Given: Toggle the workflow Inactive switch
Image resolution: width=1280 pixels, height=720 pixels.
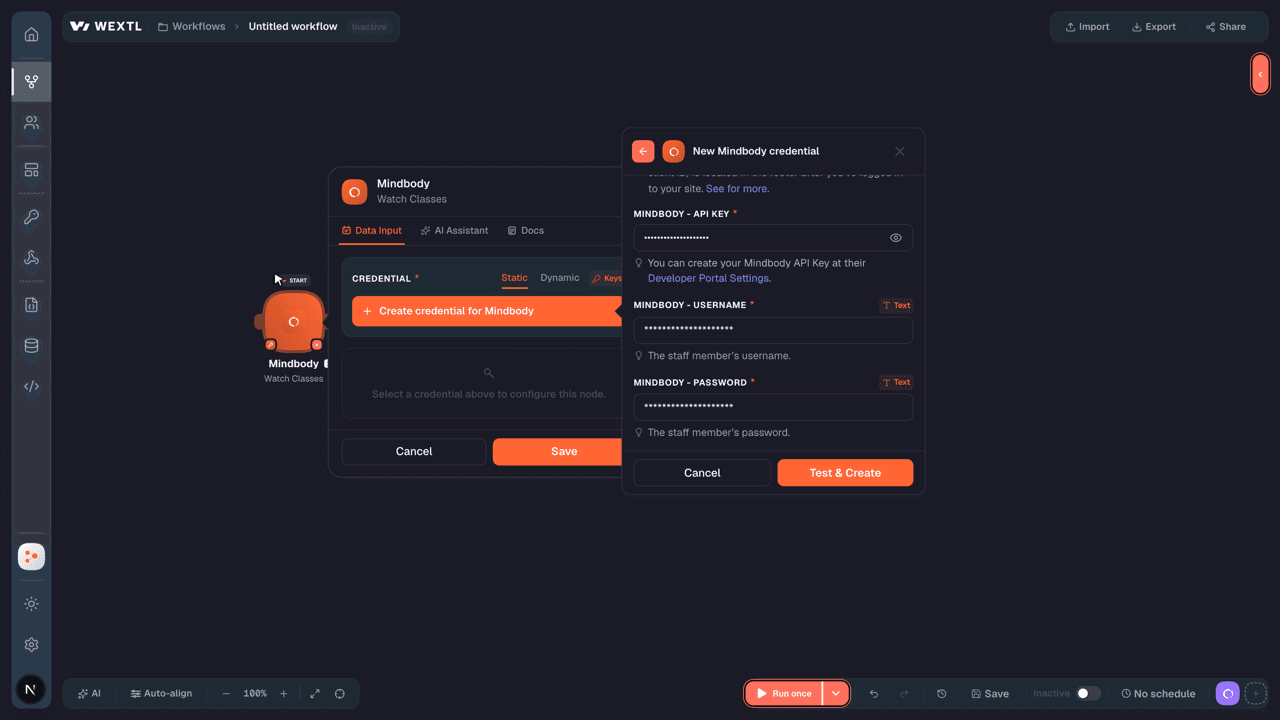Looking at the screenshot, I should pos(1088,693).
